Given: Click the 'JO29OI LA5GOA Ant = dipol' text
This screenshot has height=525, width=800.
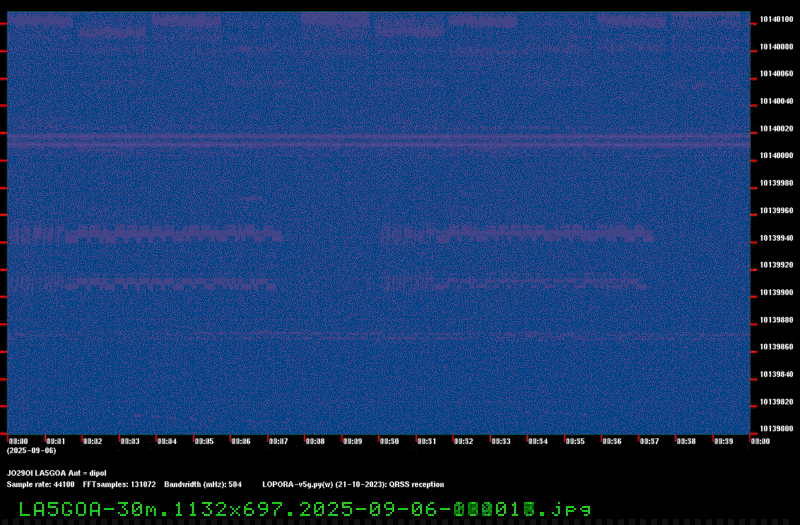Looking at the screenshot, I should (x=57, y=473).
